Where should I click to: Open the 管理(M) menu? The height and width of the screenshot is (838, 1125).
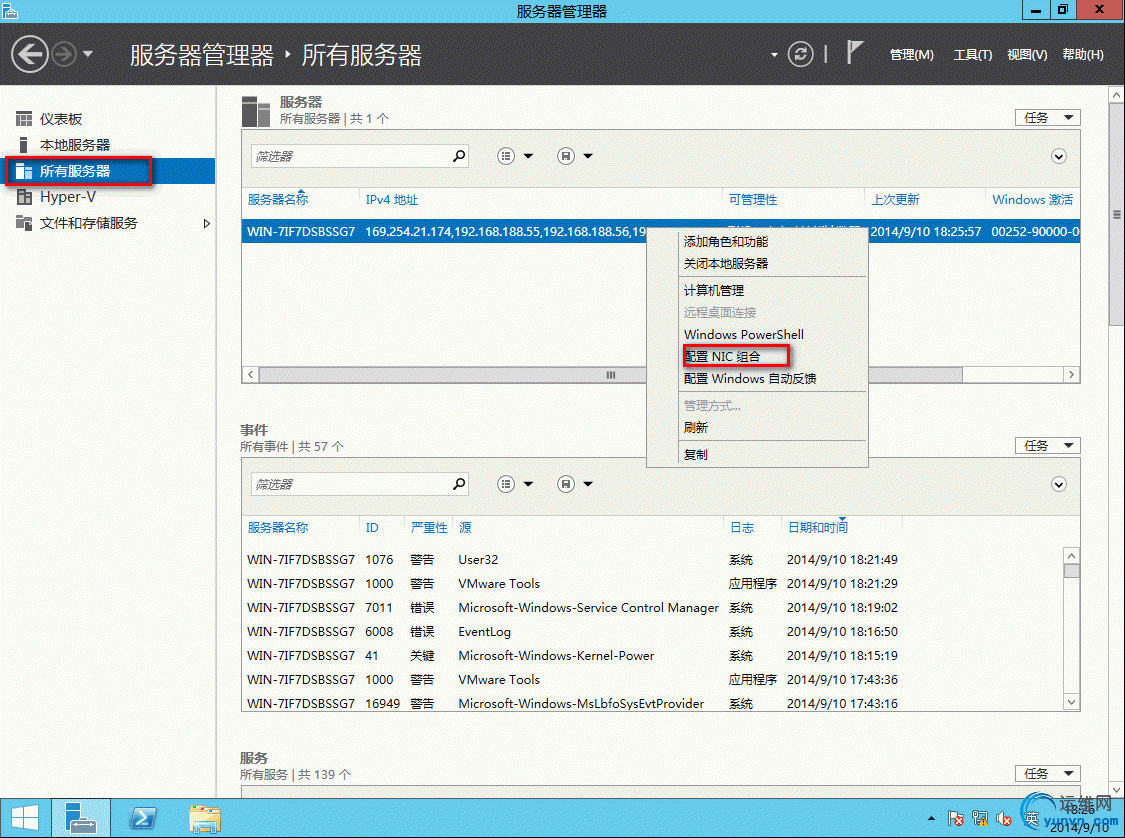pyautogui.click(x=911, y=55)
